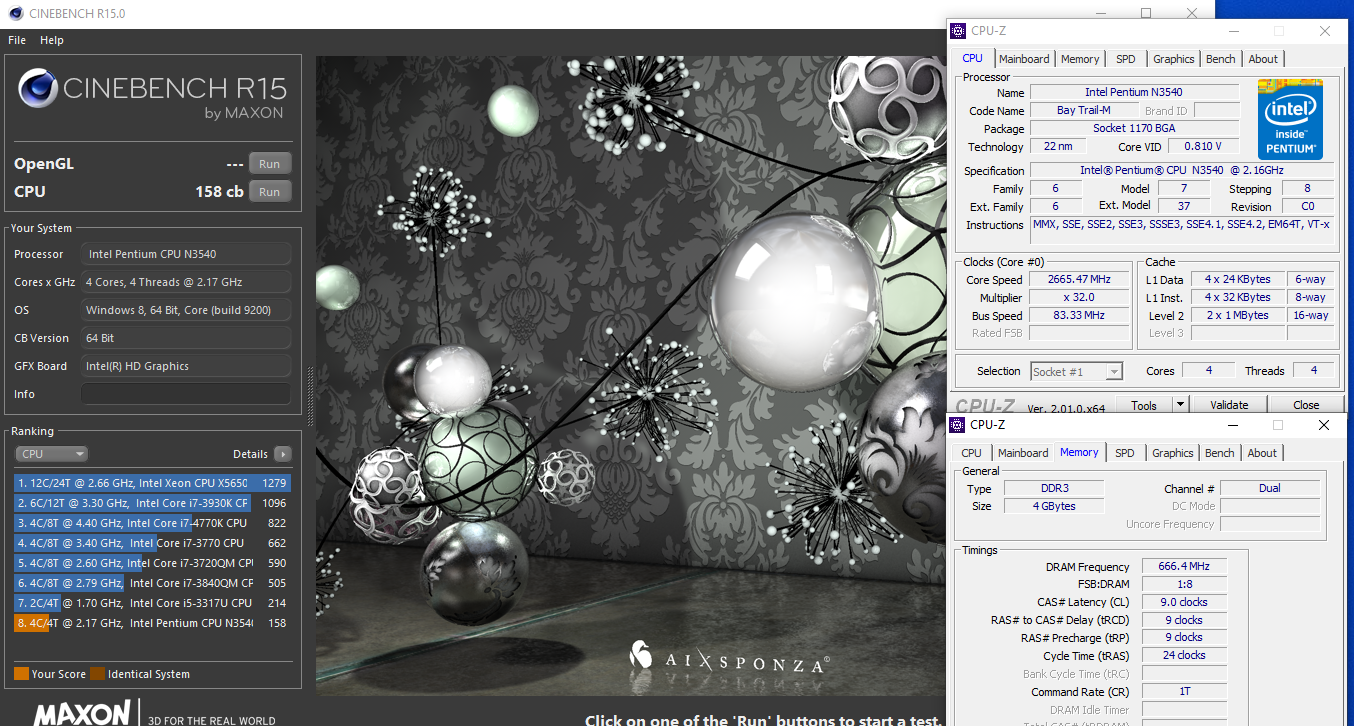Image resolution: width=1354 pixels, height=726 pixels.
Task: Click the Identical System legend swatch
Action: [97, 674]
